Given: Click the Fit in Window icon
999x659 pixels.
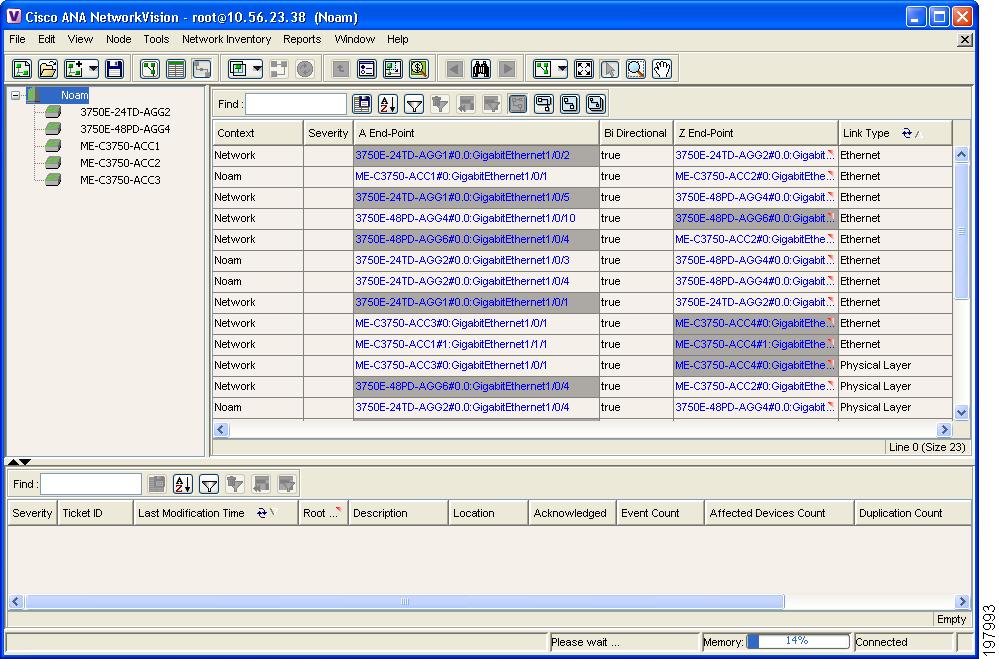Looking at the screenshot, I should (x=584, y=69).
